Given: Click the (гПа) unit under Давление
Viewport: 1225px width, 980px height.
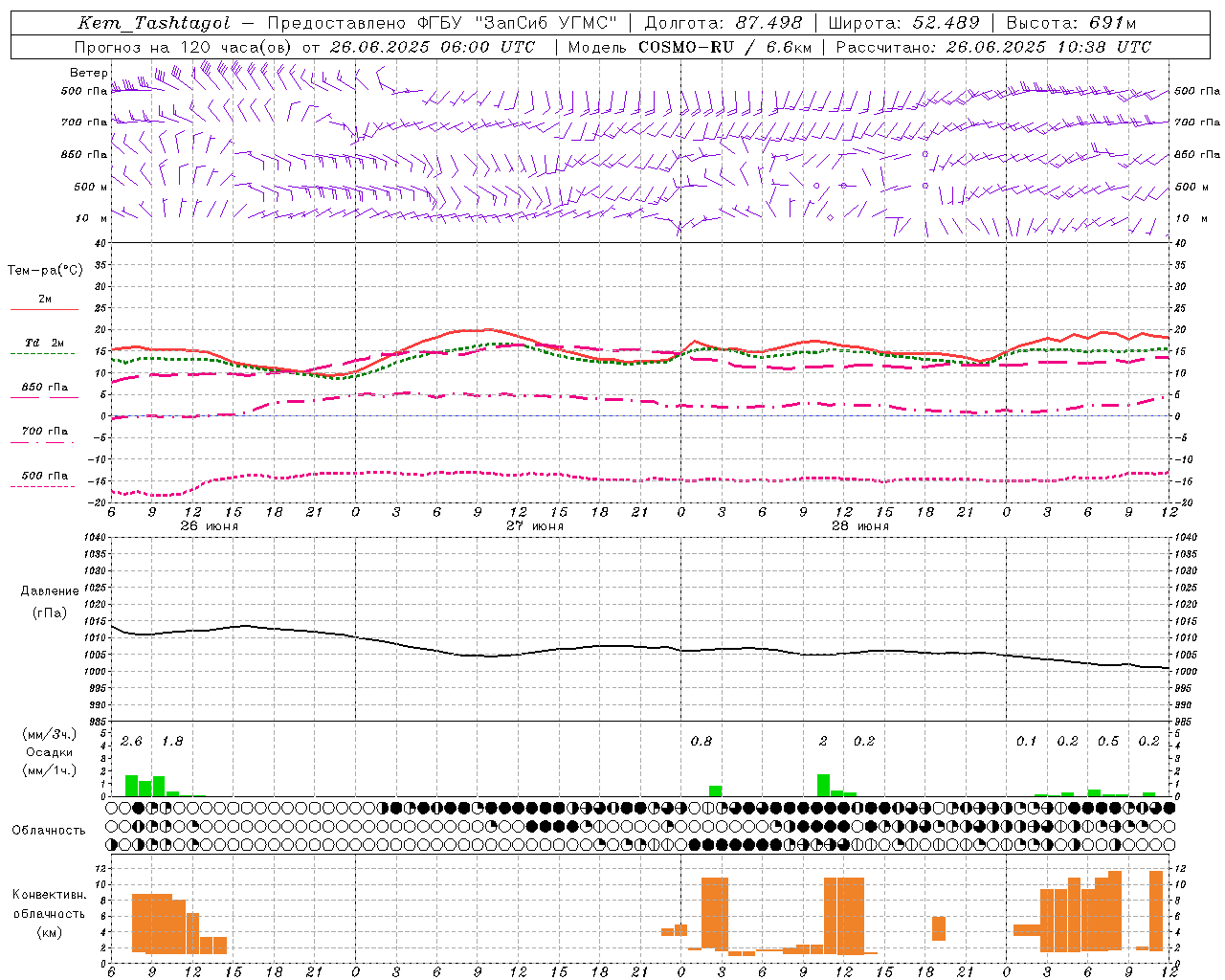Looking at the screenshot, I should pos(50,613).
